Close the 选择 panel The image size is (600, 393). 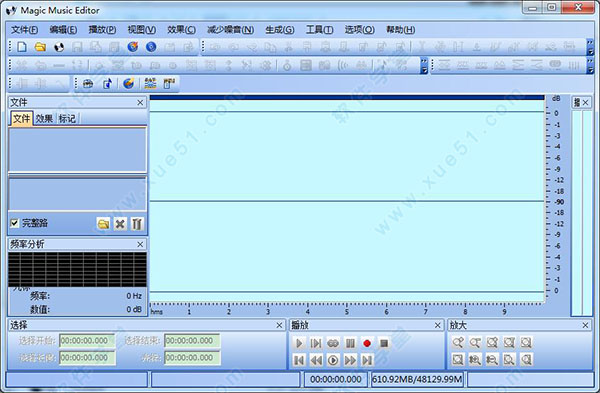[279, 325]
